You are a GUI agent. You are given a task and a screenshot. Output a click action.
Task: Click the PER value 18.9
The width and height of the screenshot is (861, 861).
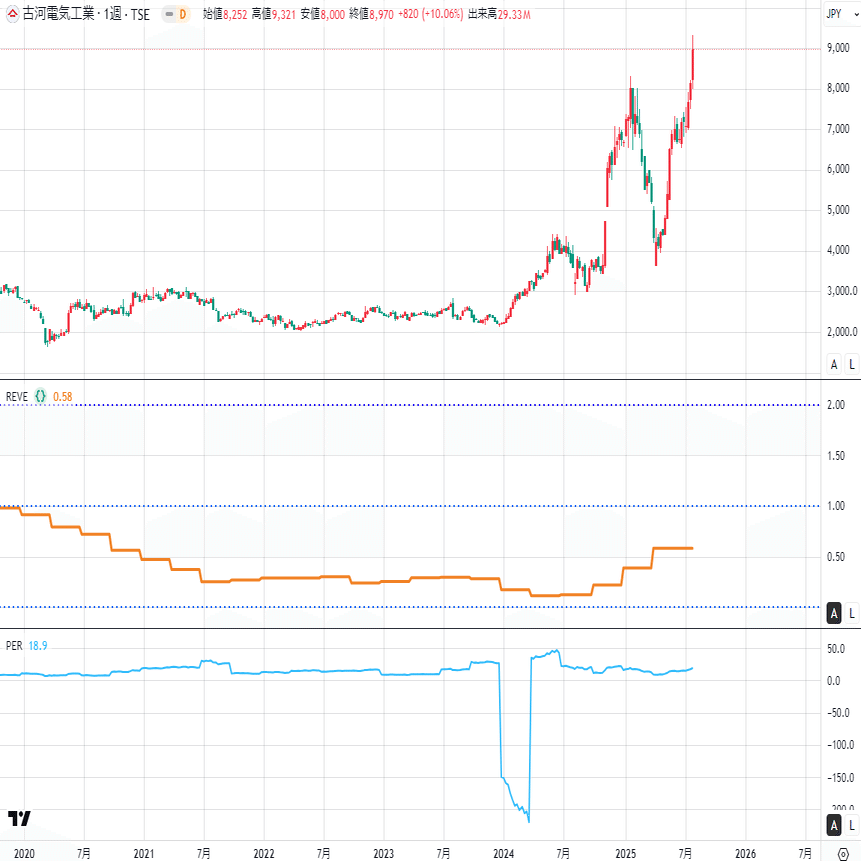pos(38,646)
